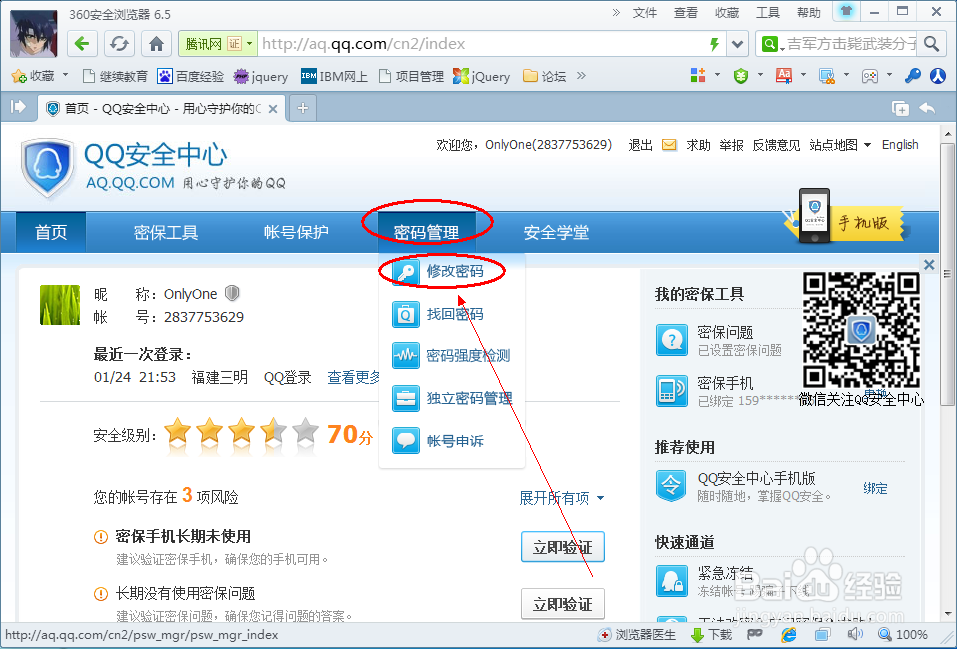Open the IBM网上 bookmark
Viewport: 957px width, 649px height.
pyautogui.click(x=334, y=76)
